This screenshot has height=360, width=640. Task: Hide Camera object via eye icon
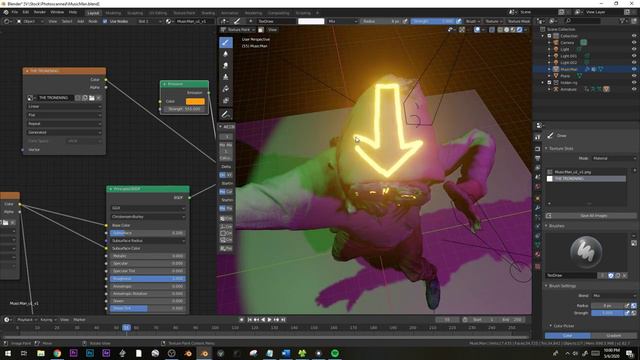click(x=634, y=42)
